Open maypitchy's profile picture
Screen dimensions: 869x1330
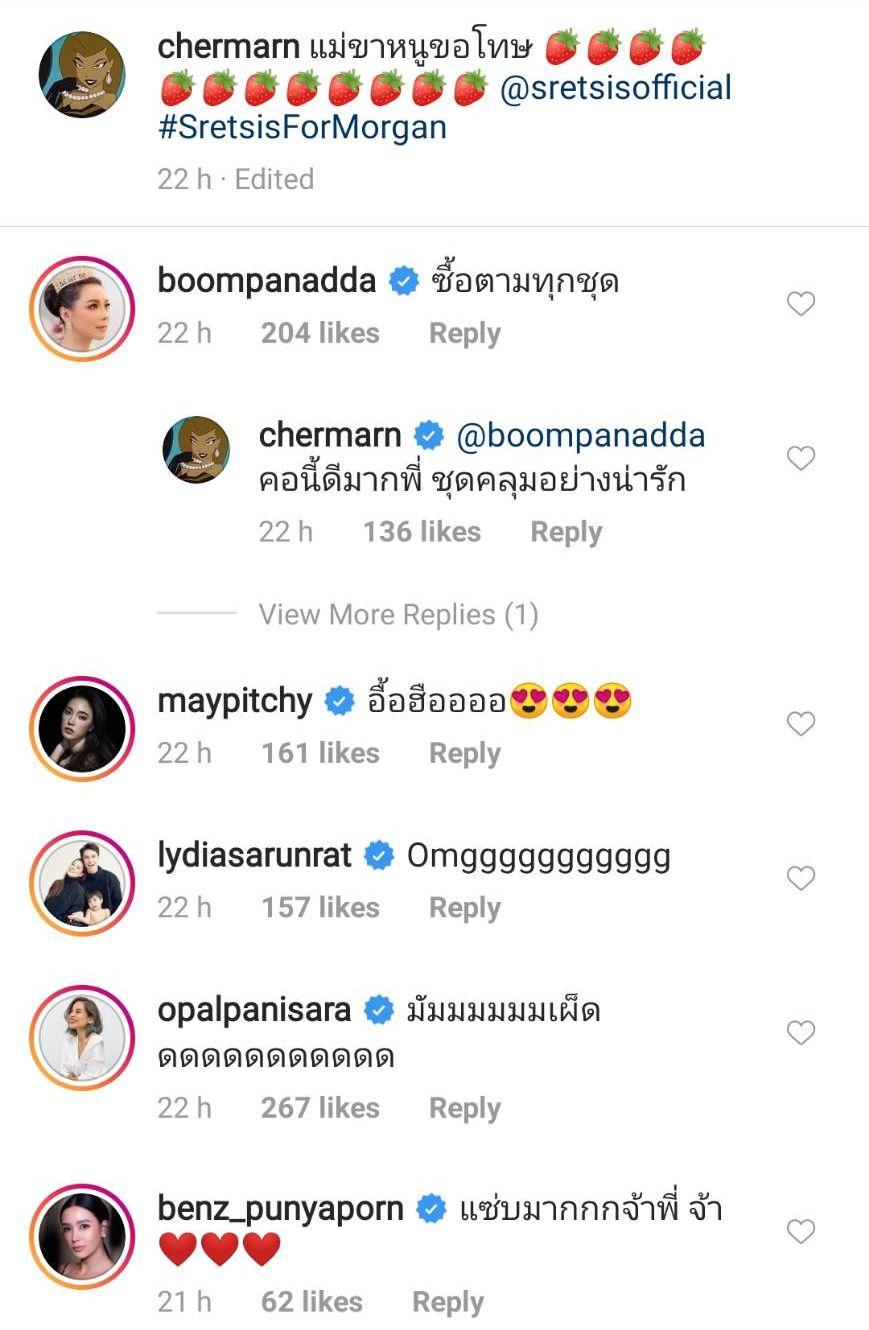point(82,727)
